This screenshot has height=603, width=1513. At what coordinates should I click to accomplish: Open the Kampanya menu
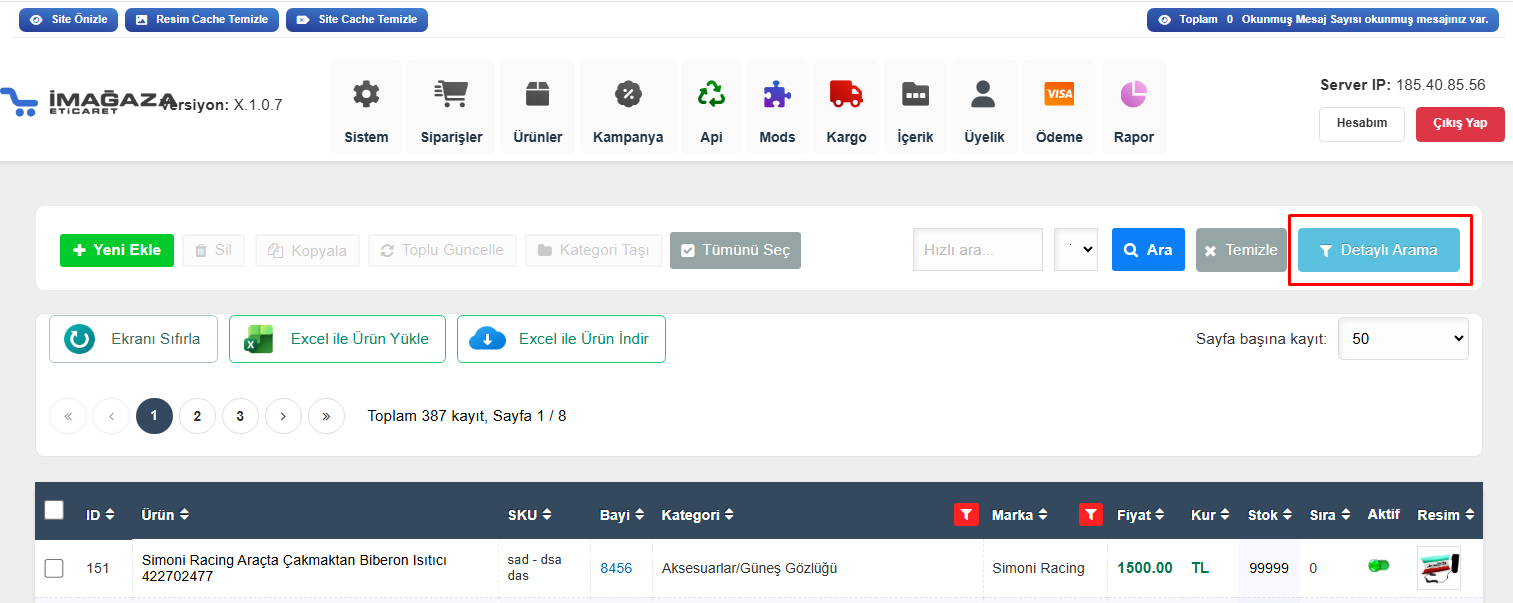click(x=628, y=108)
